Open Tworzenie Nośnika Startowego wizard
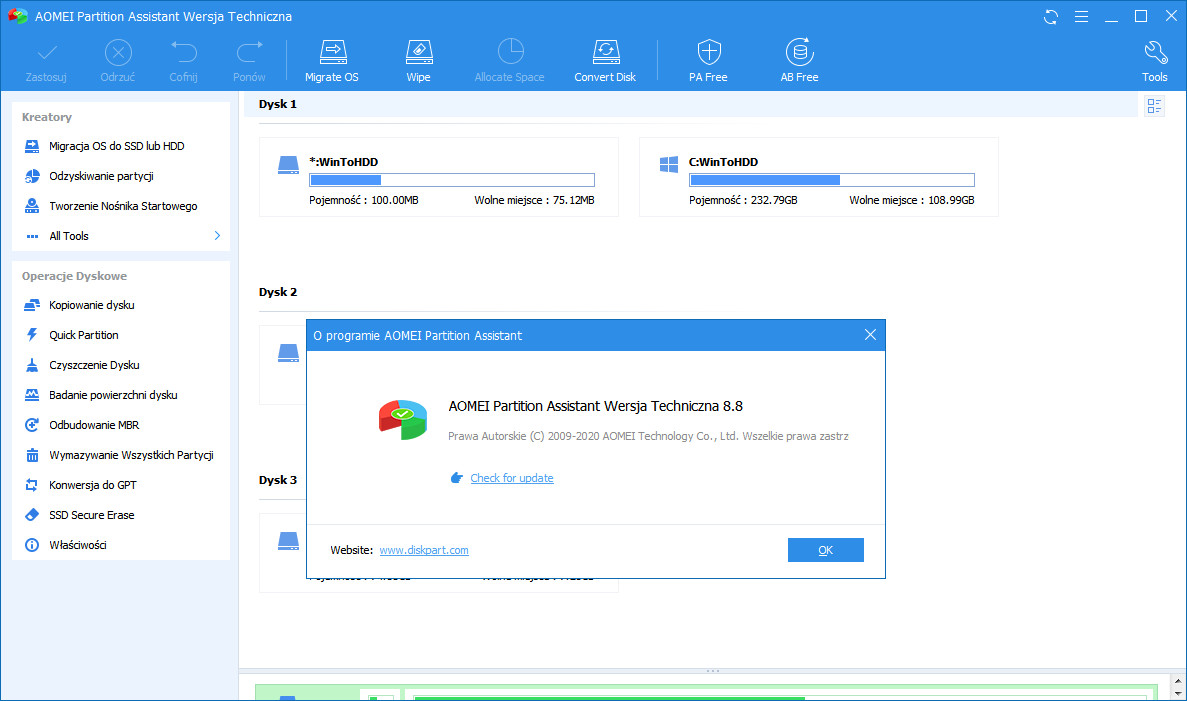 click(121, 206)
